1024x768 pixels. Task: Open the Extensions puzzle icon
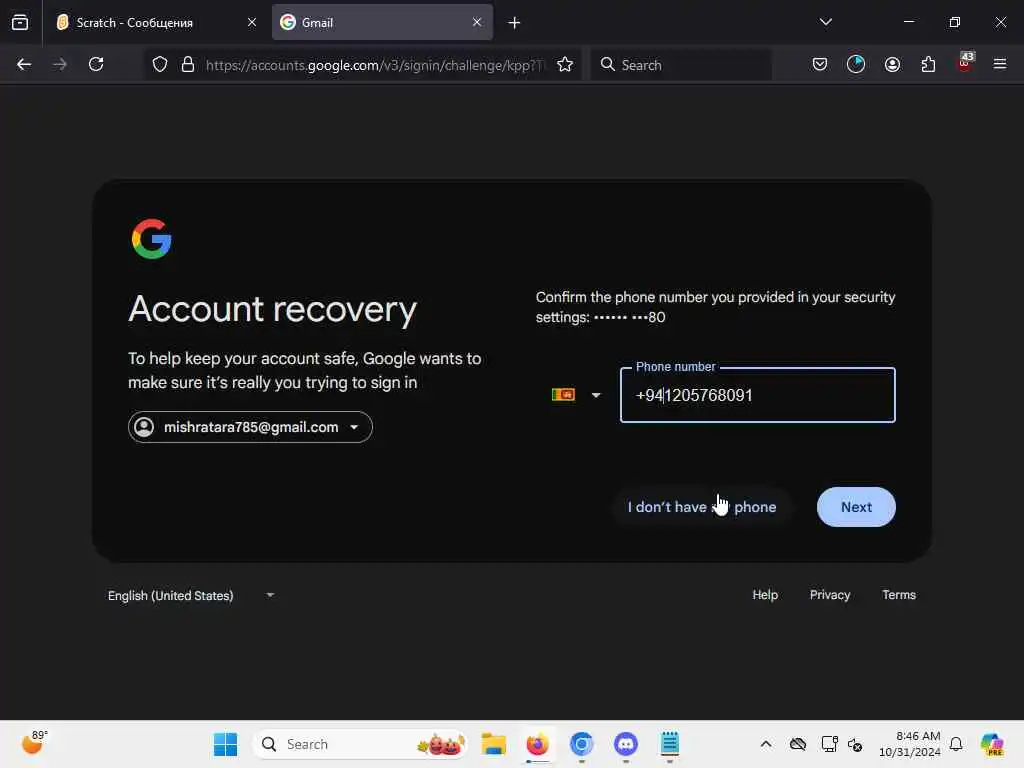(928, 64)
